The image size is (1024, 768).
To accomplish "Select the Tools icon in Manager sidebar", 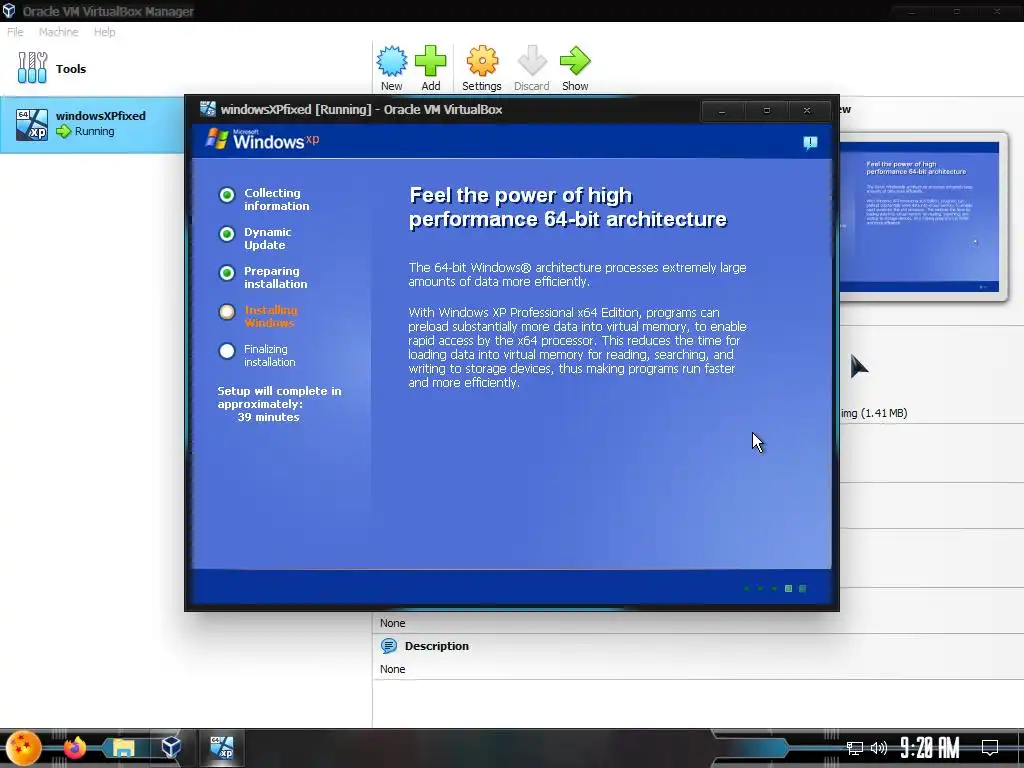I will click(32, 68).
